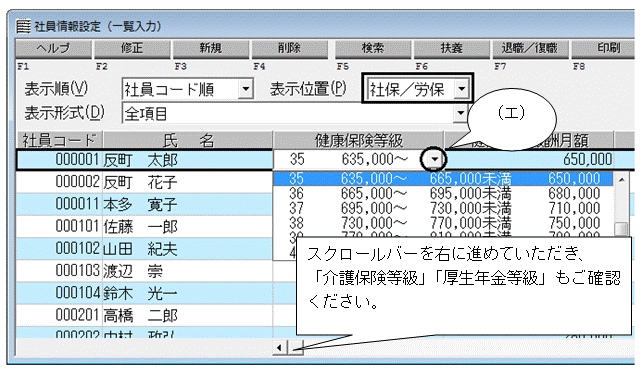Select grade 36 option 665,000〜 in list
Image resolution: width=642 pixels, height=376 pixels.
pos(443,193)
